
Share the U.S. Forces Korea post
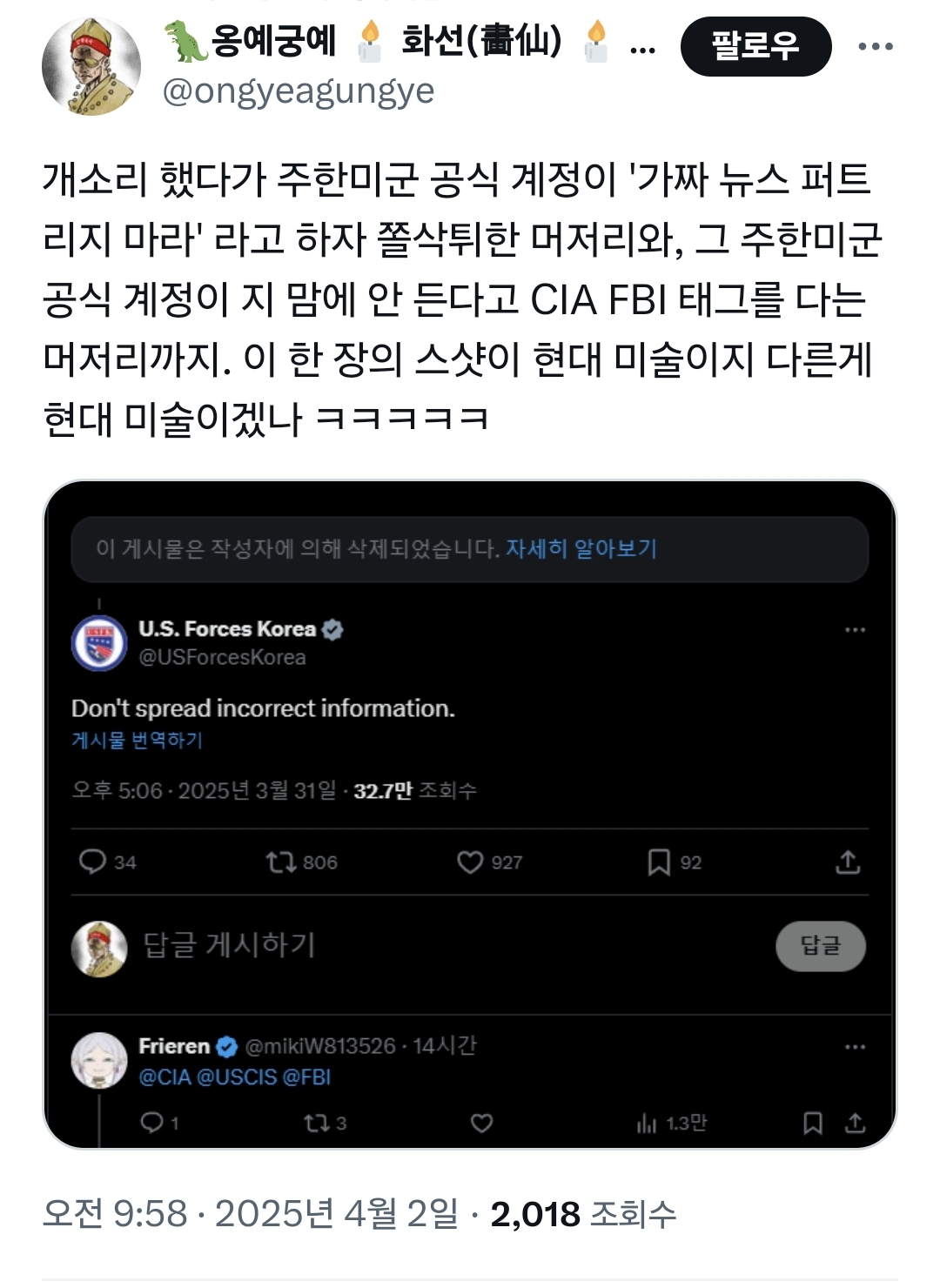[848, 862]
